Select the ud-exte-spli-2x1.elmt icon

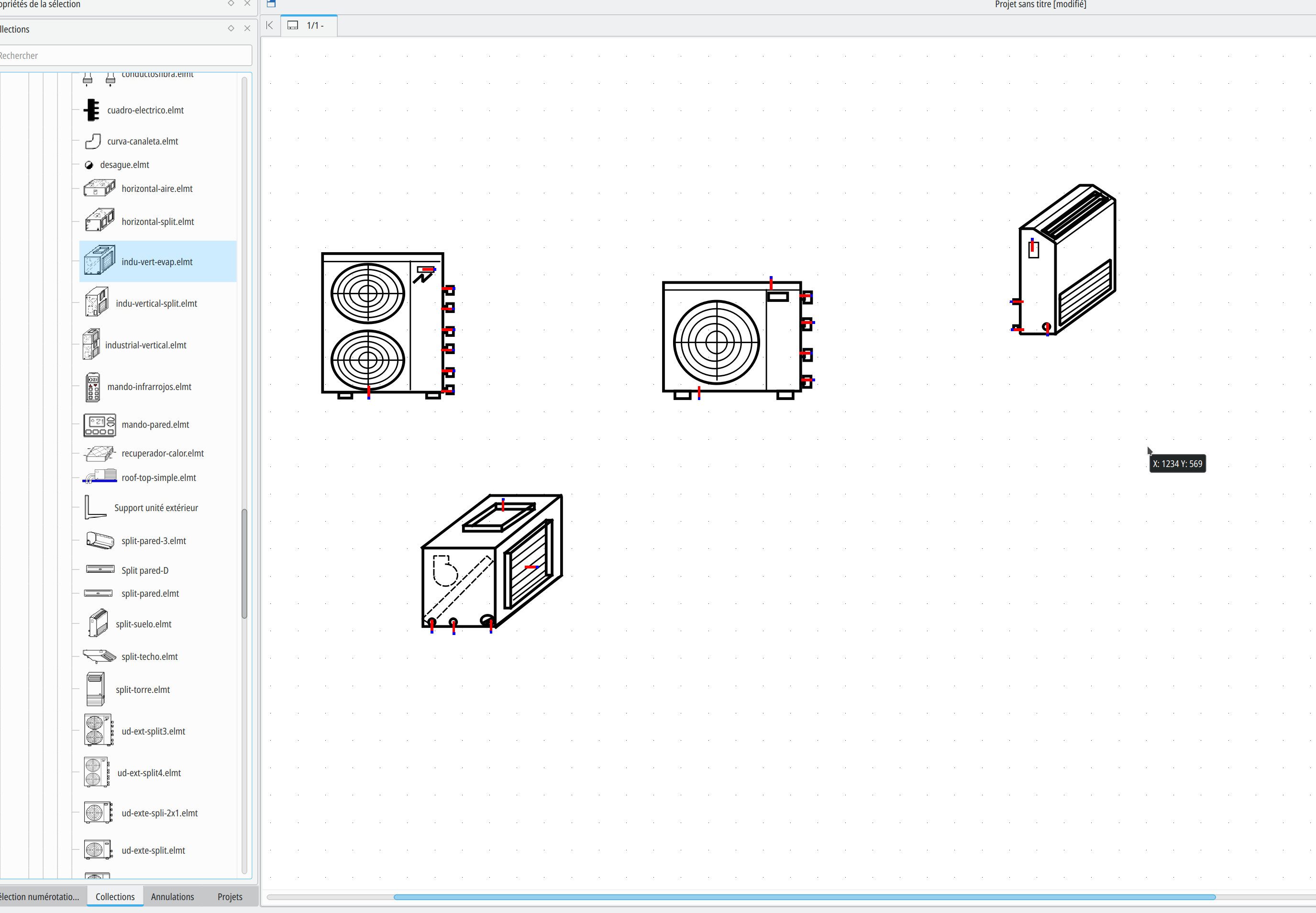point(99,813)
